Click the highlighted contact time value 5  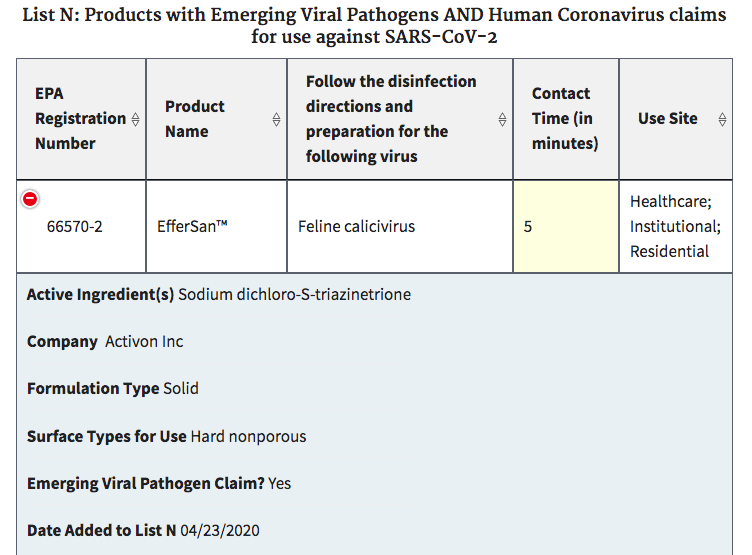[x=528, y=227]
